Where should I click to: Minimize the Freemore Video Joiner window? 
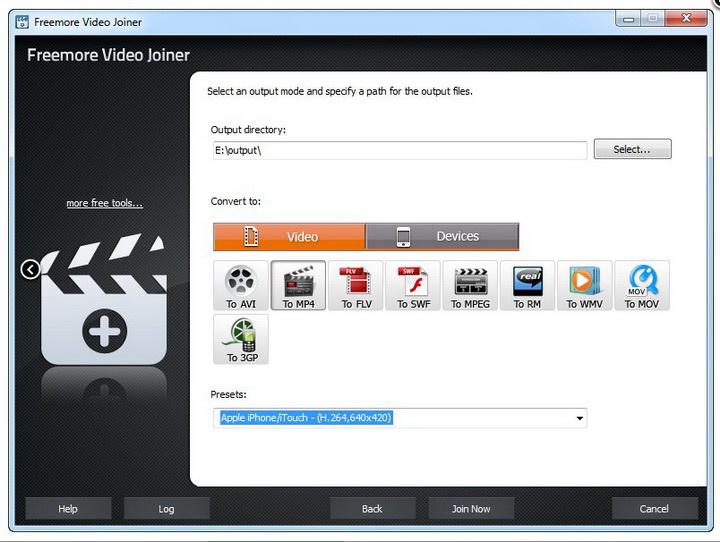629,19
